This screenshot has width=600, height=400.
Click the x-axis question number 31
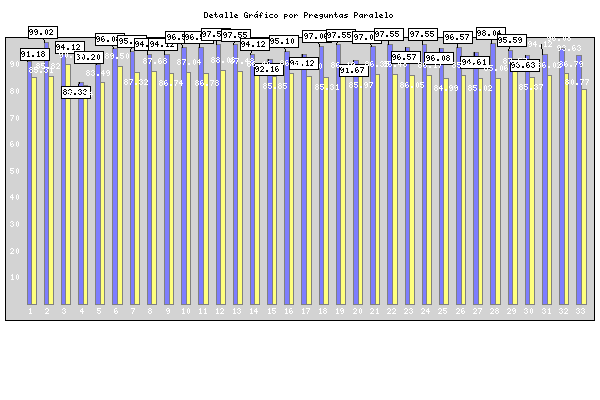point(546,311)
